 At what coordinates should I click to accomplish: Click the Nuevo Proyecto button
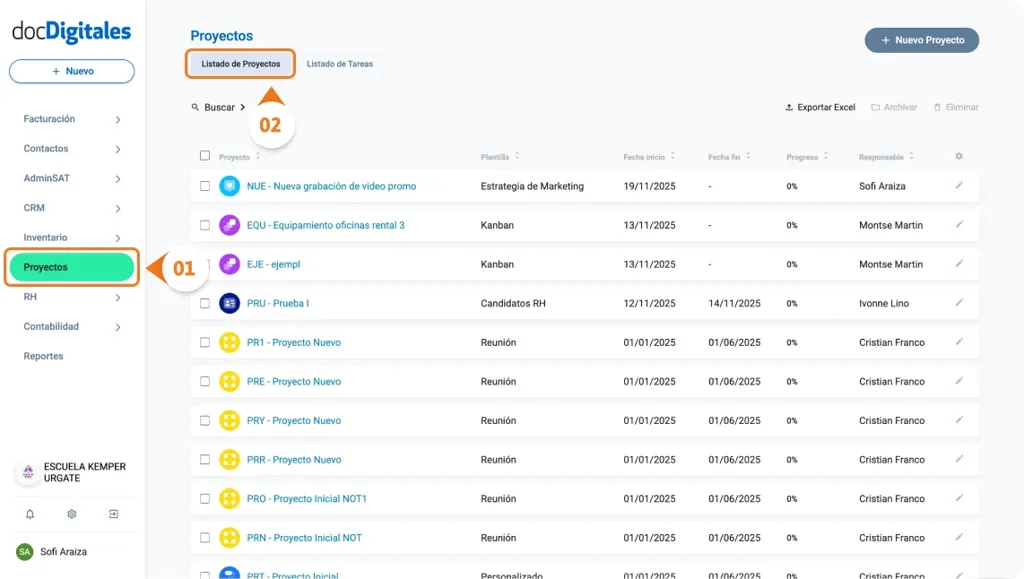pyautogui.click(x=921, y=40)
